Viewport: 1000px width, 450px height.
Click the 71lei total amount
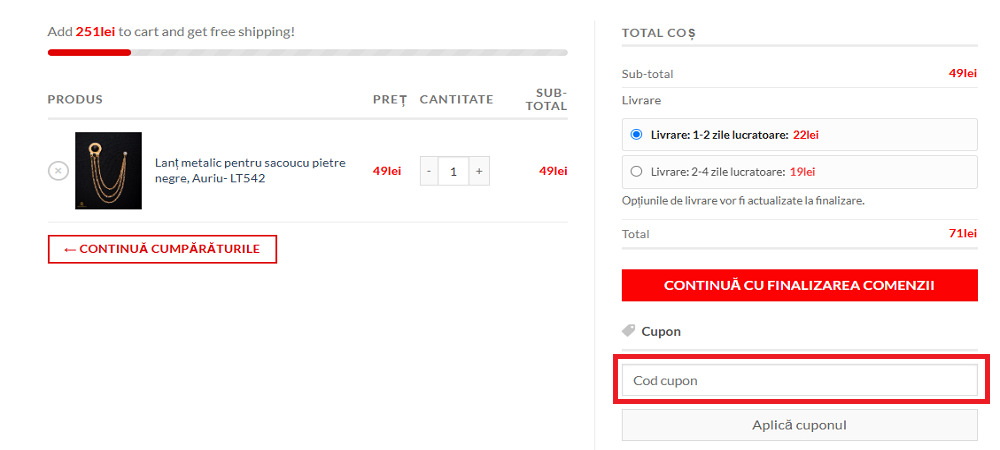pos(962,233)
